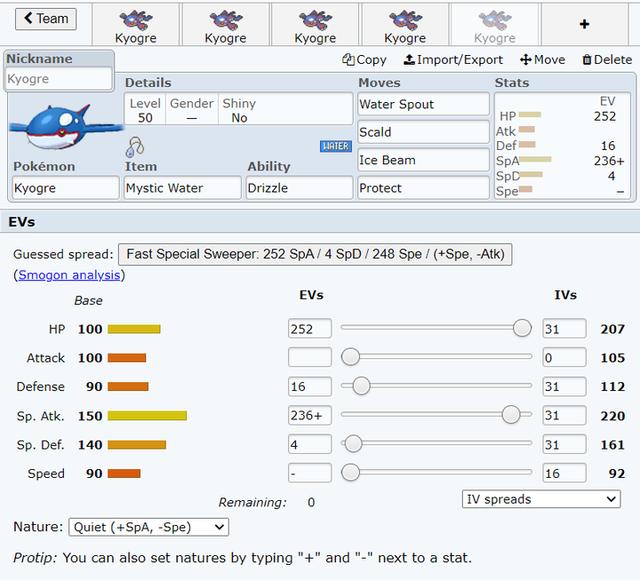Image resolution: width=640 pixels, height=580 pixels.
Task: Click the HP EV slider handle
Action: point(522,328)
